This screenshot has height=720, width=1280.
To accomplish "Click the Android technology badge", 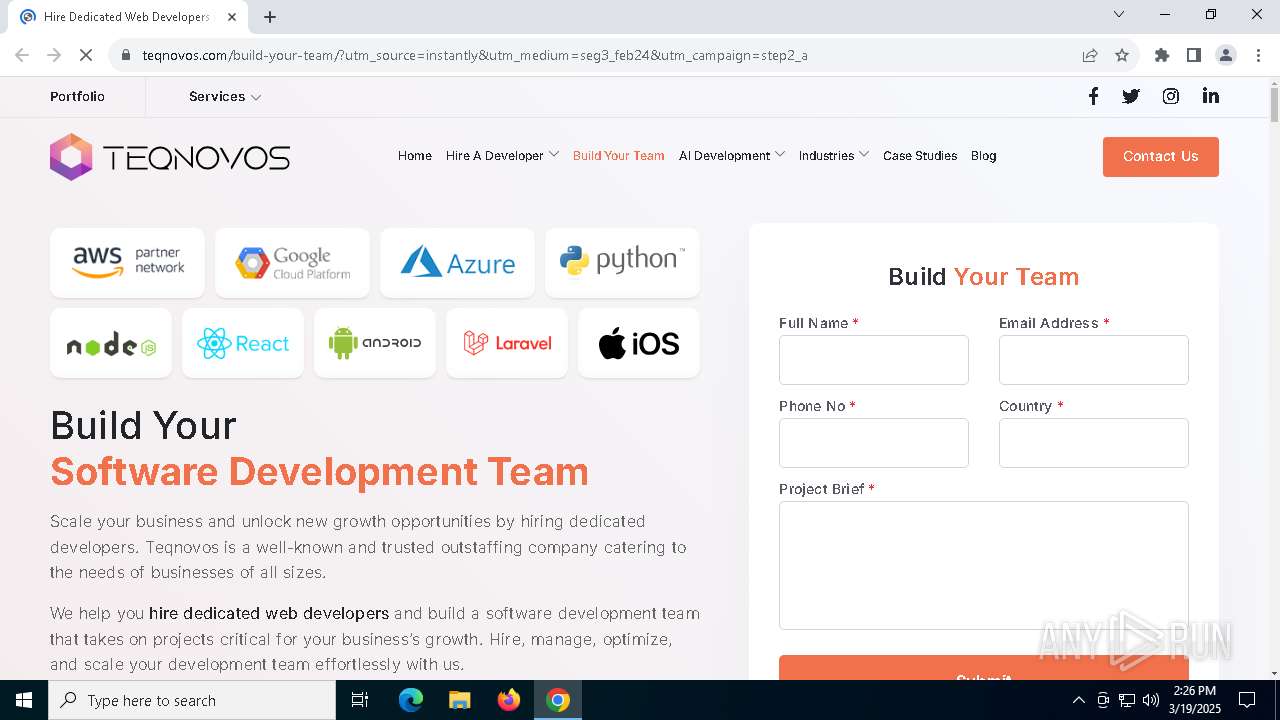I will tap(375, 343).
